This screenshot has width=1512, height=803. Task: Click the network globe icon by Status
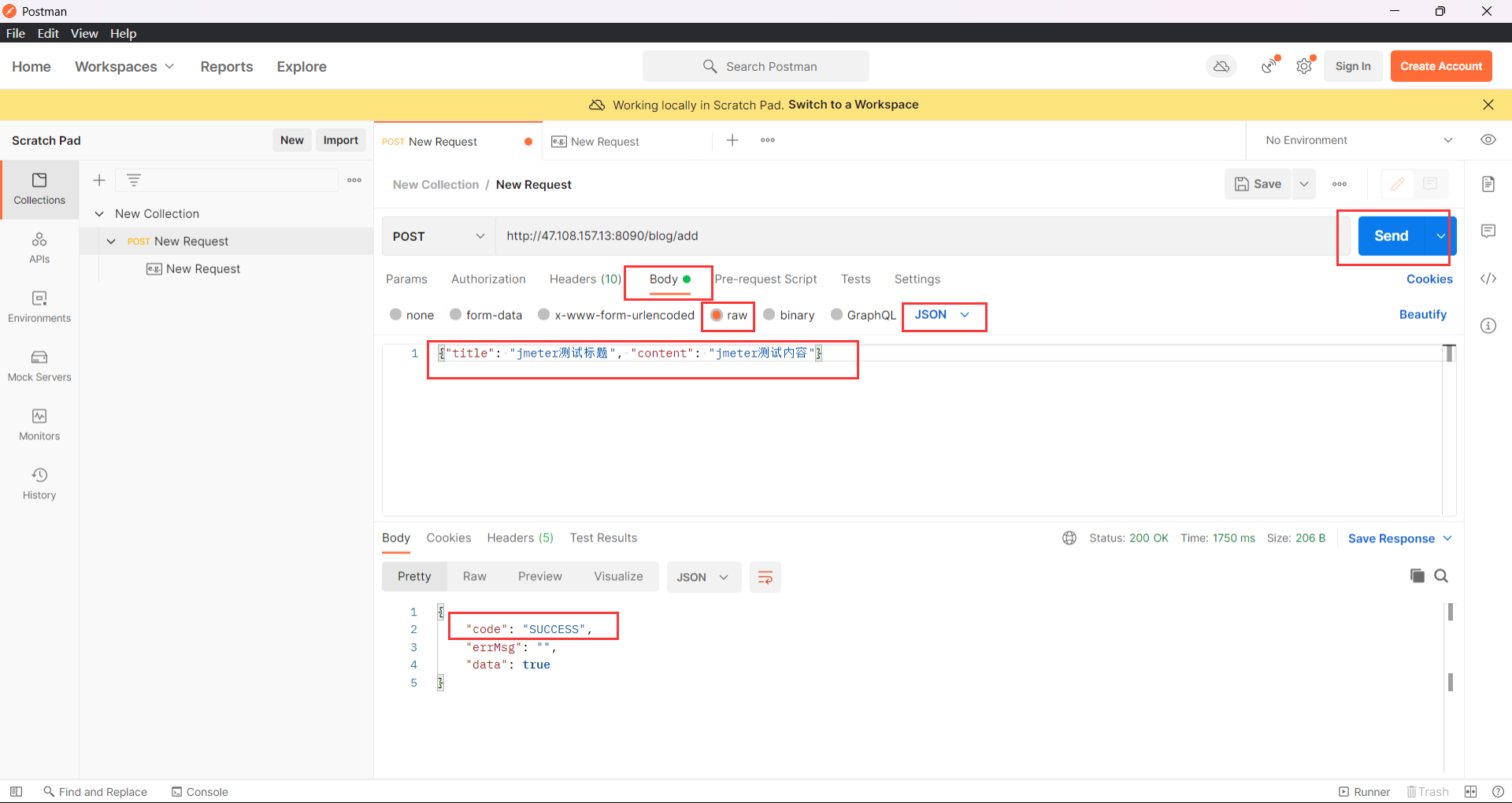click(x=1069, y=538)
